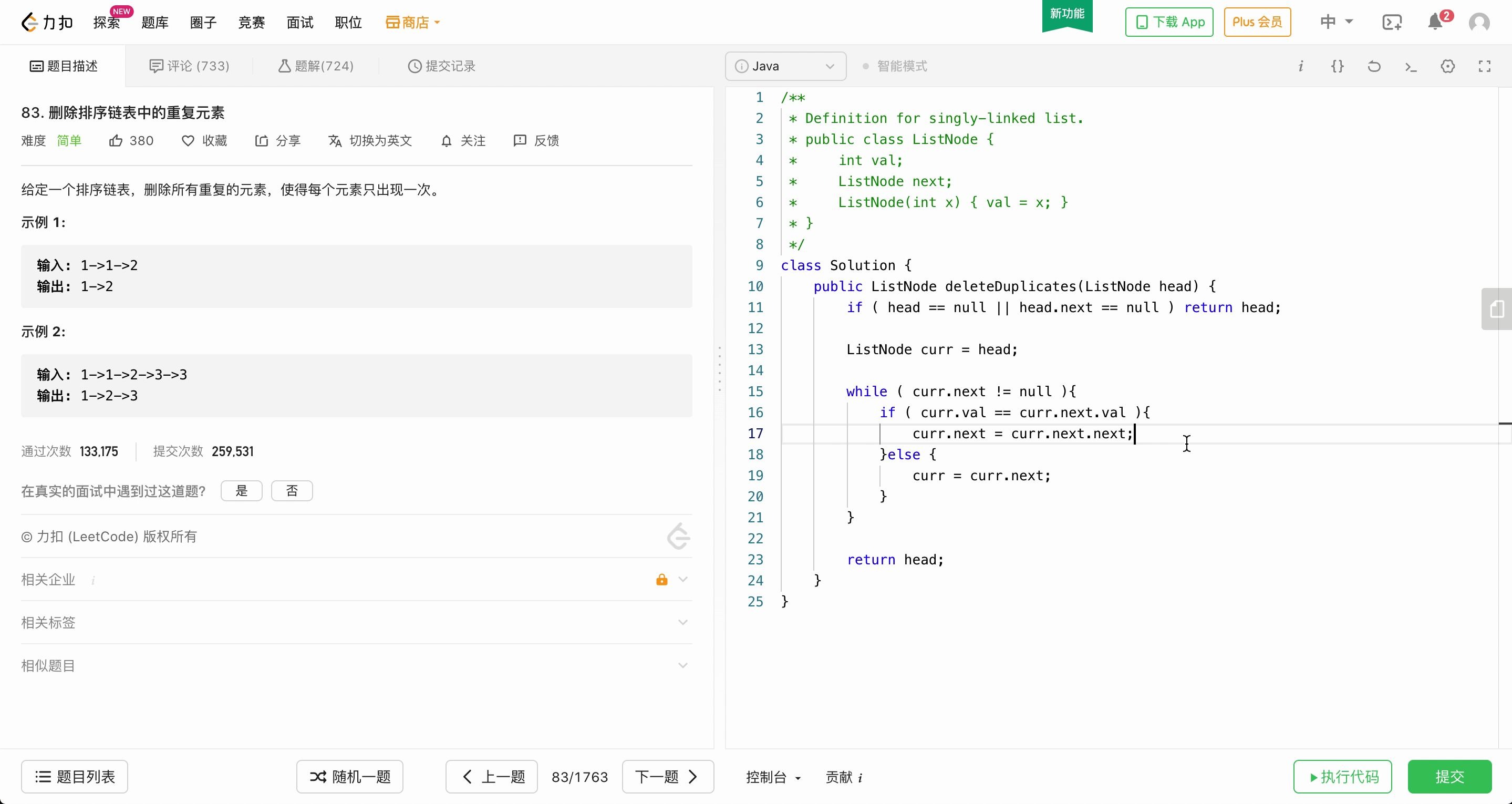Click the thumbs up like icon
Image resolution: width=1512 pixels, height=804 pixels.
[x=116, y=141]
